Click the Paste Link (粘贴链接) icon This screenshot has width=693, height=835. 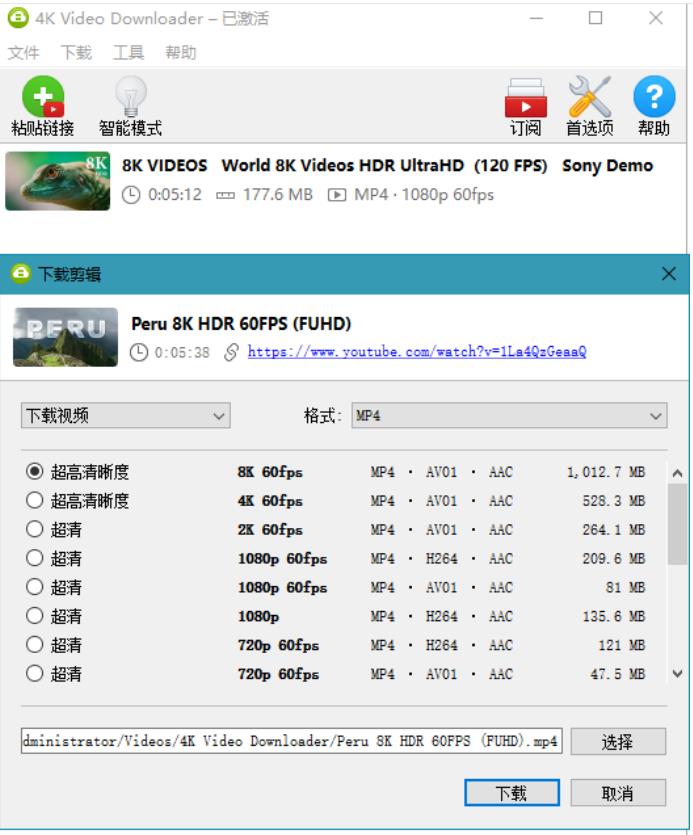43,96
